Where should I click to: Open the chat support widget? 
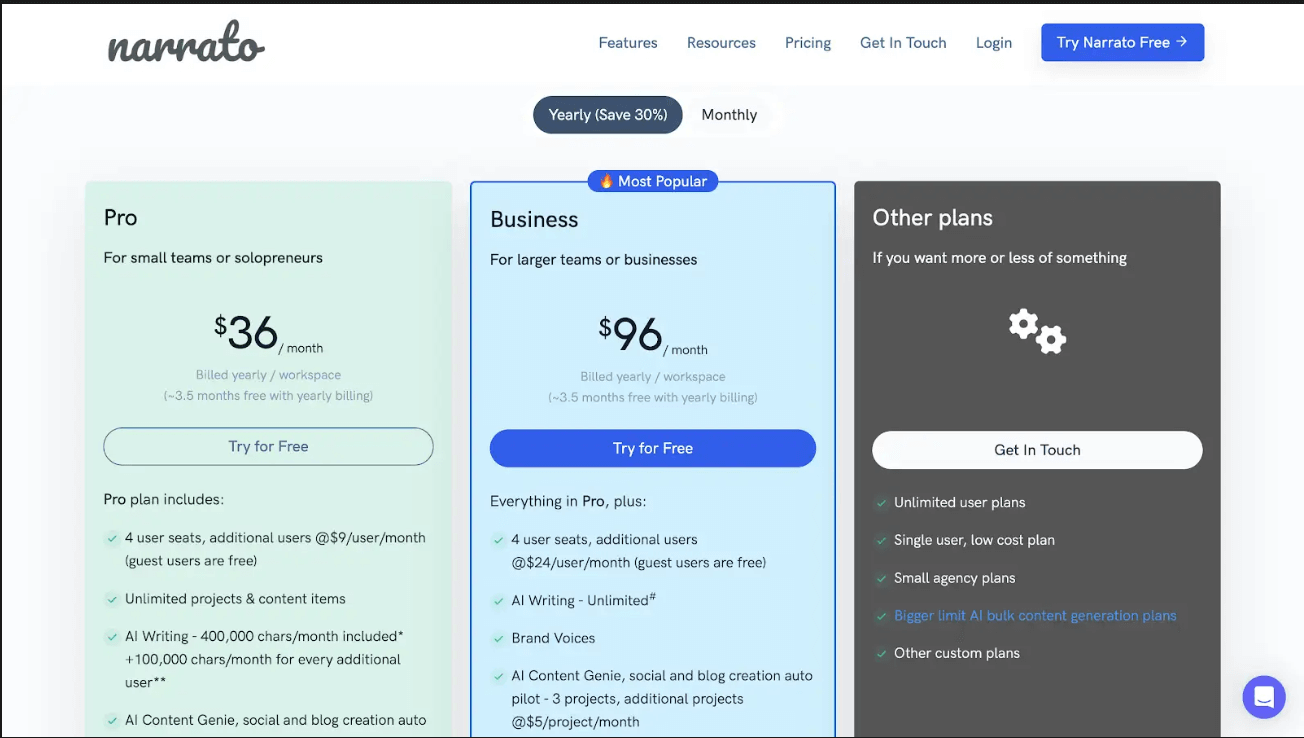pyautogui.click(x=1263, y=696)
